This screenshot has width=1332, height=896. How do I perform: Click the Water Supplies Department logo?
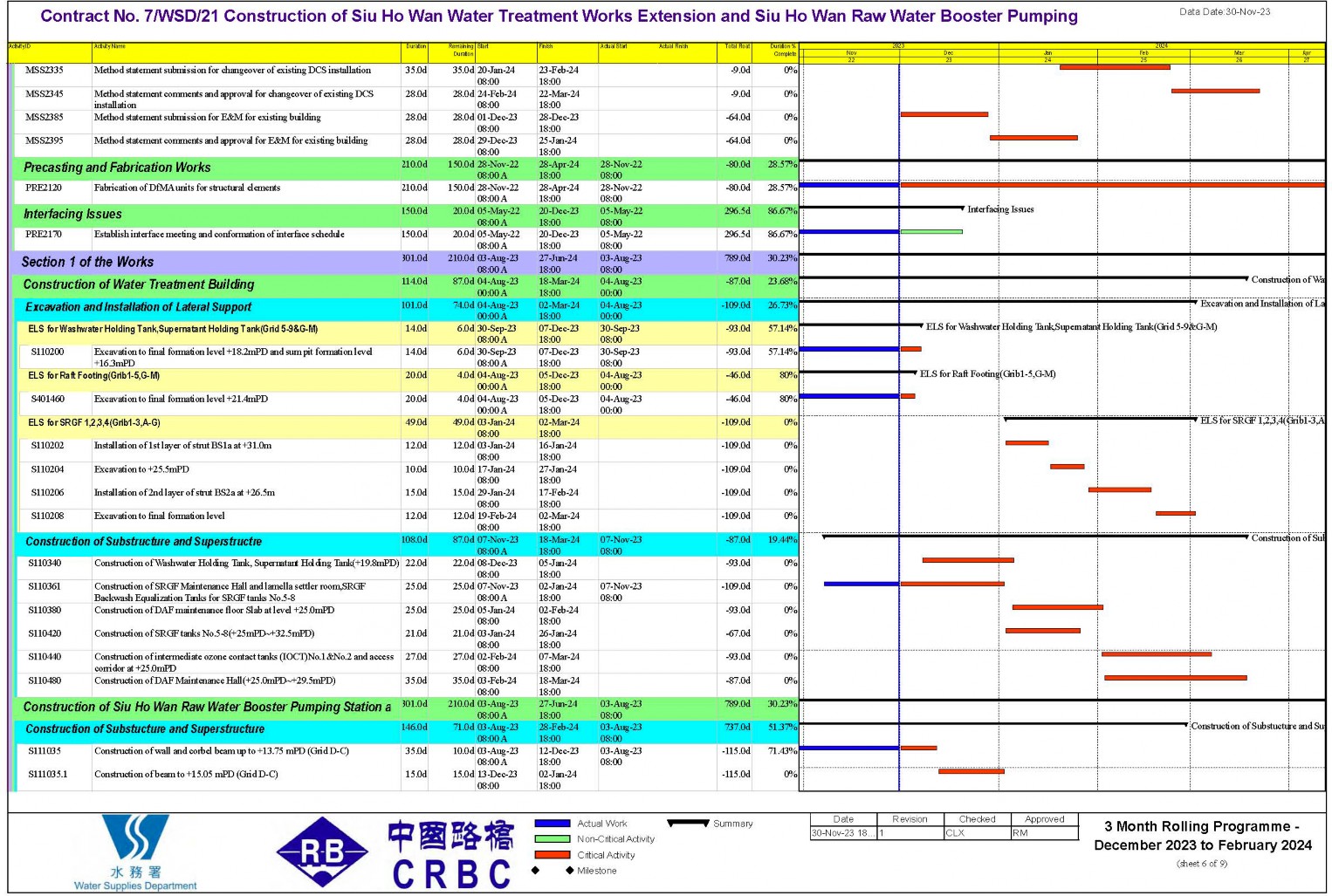tap(135, 852)
